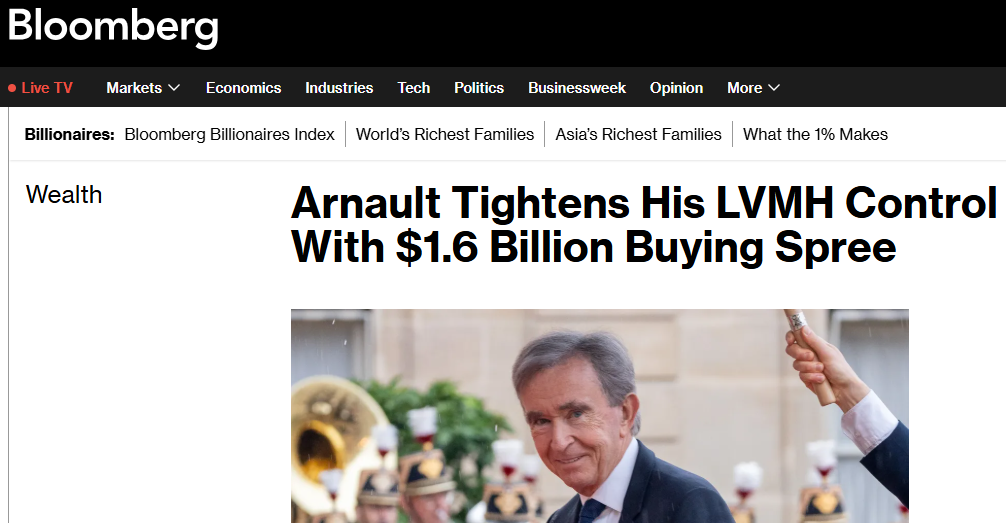
Task: Open World's Richest Families link
Action: point(445,134)
